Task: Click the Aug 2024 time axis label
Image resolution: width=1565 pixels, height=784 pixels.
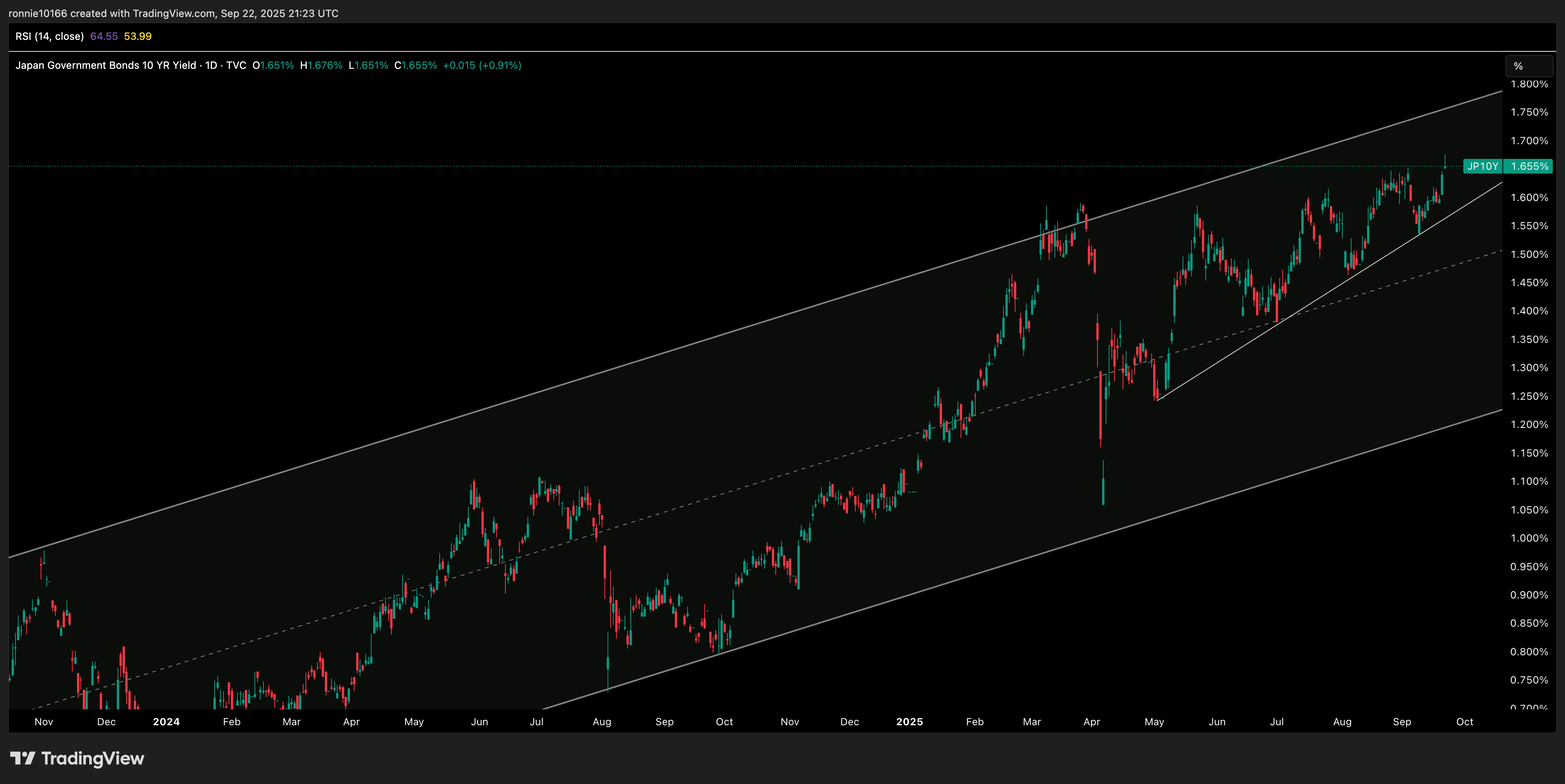Action: 601,721
